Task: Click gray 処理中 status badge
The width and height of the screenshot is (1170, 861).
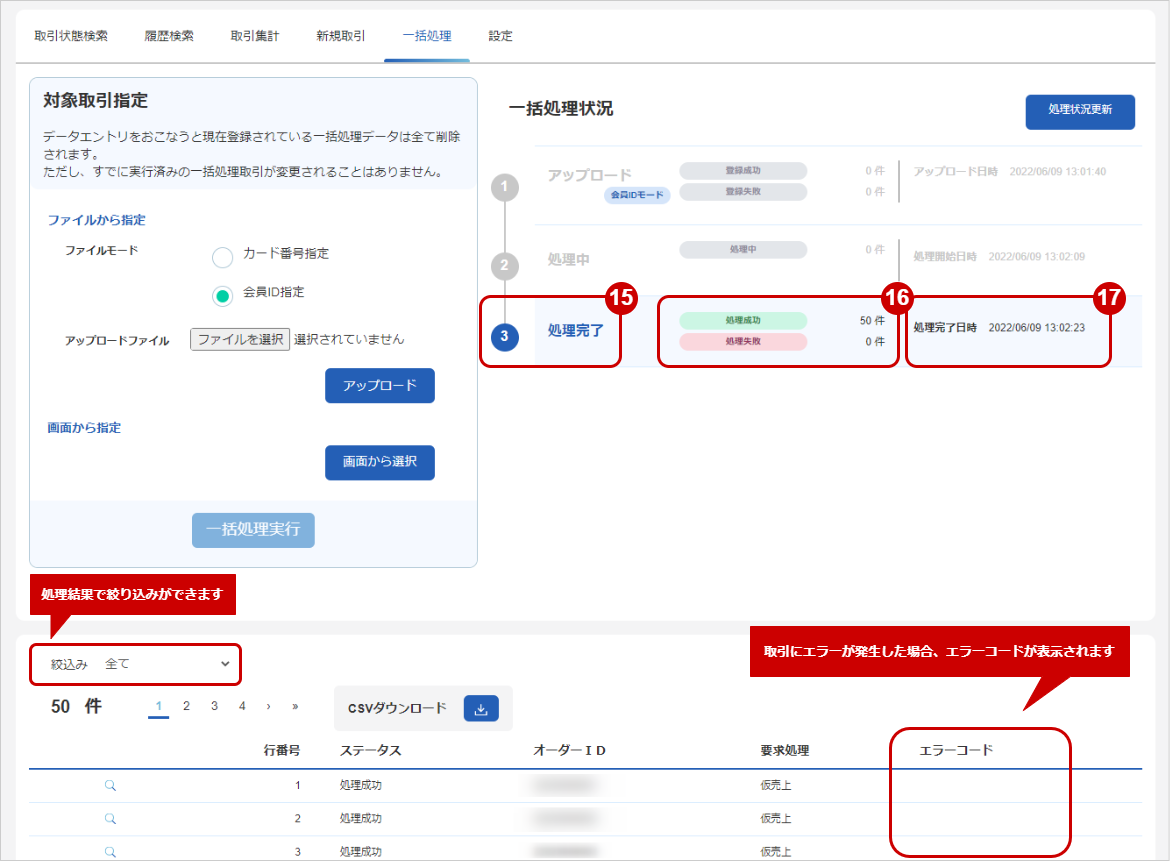Action: point(743,249)
